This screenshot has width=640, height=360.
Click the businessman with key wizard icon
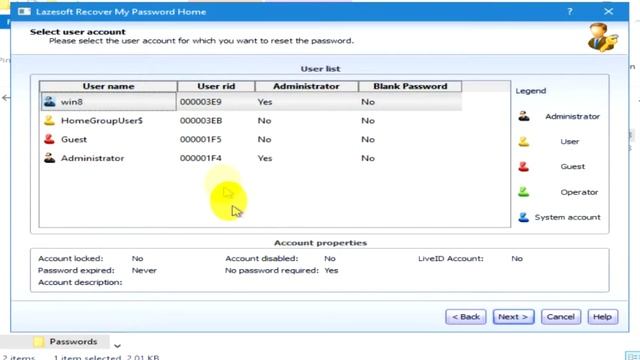click(x=603, y=38)
